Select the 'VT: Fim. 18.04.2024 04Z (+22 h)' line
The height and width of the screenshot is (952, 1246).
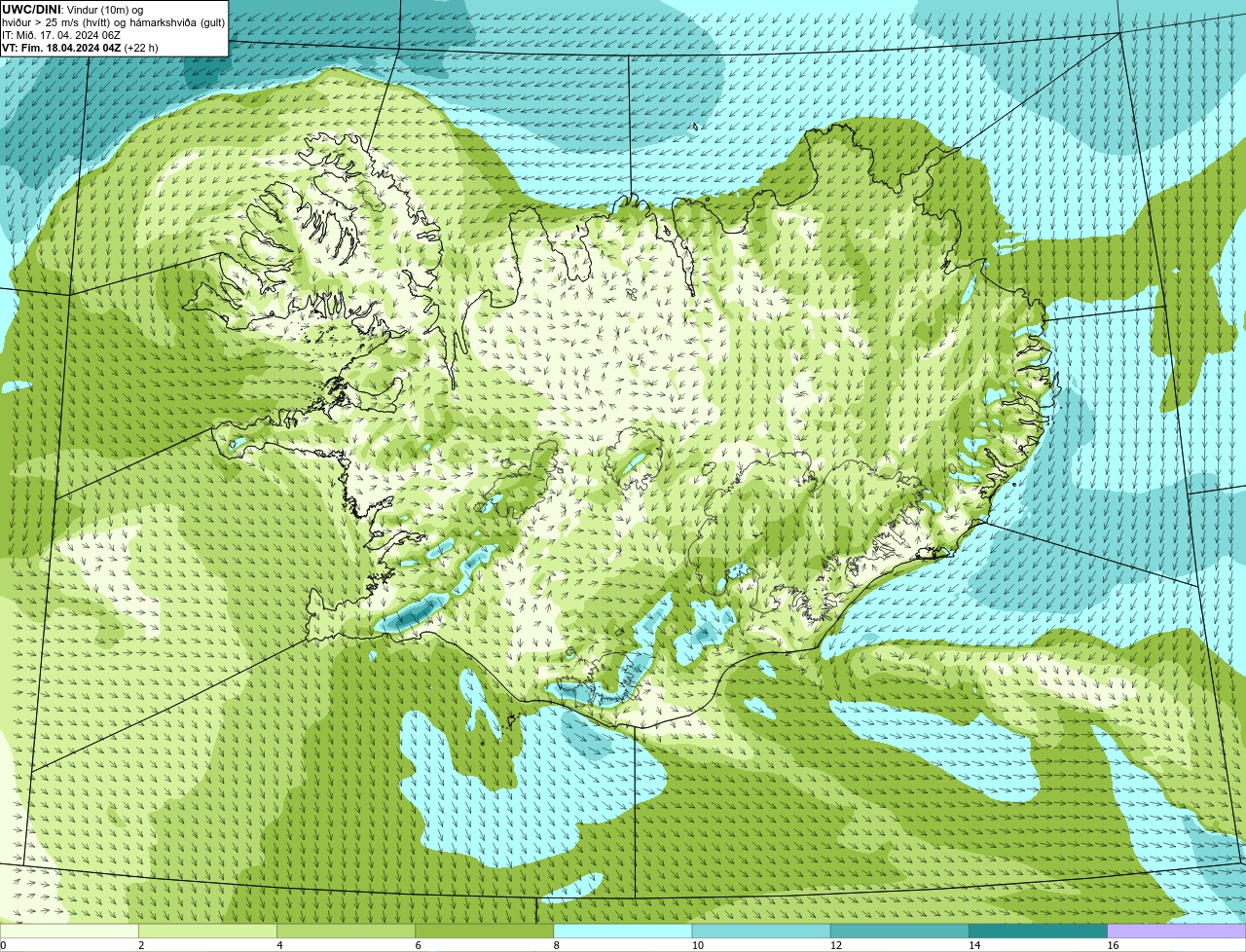tap(80, 48)
